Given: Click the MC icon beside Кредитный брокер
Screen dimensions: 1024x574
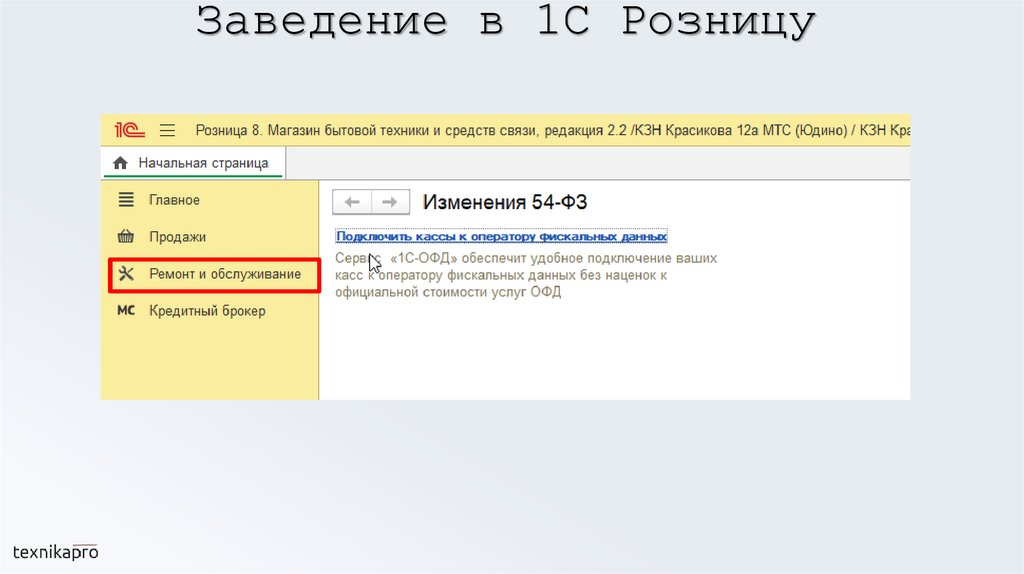Looking at the screenshot, I should click(x=126, y=310).
